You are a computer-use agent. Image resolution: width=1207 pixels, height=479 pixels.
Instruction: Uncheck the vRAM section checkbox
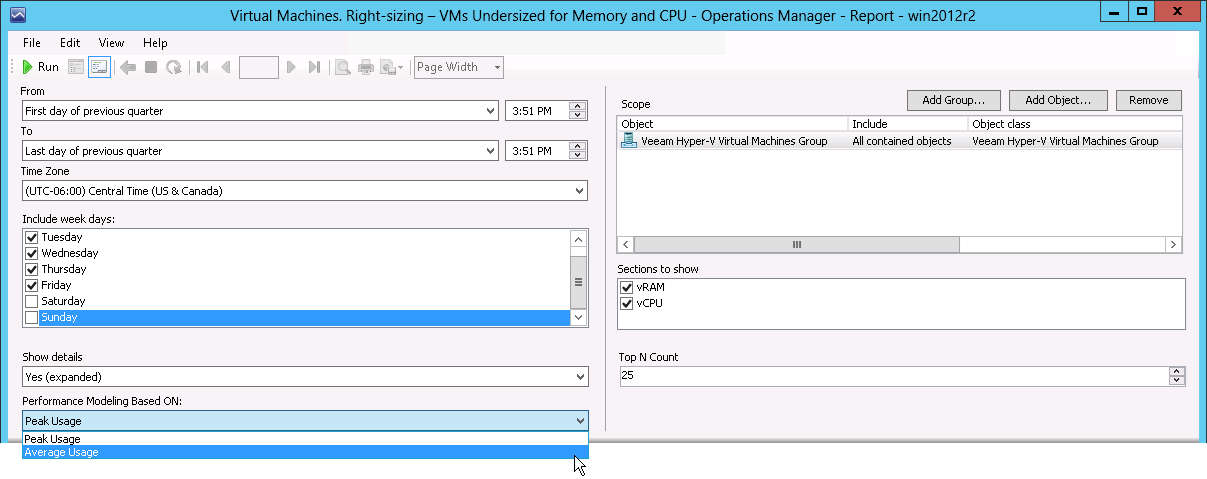tap(627, 287)
